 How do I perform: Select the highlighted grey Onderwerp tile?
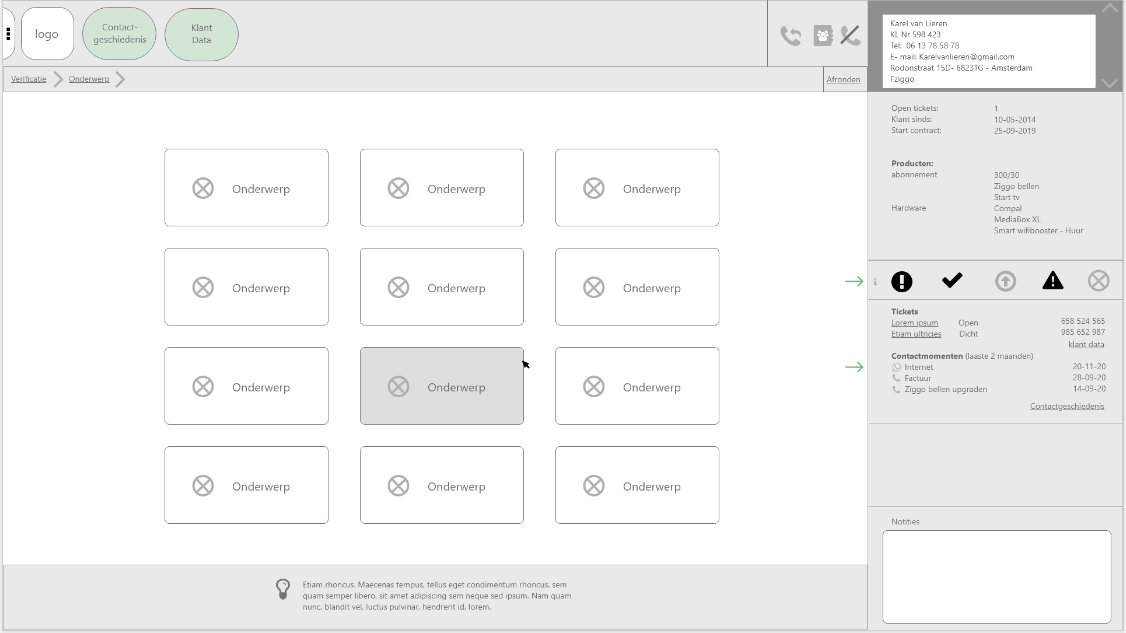coord(441,387)
